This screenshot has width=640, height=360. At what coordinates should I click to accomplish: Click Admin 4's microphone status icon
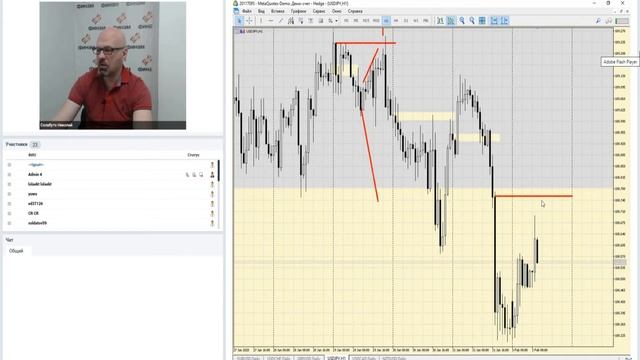point(188,175)
